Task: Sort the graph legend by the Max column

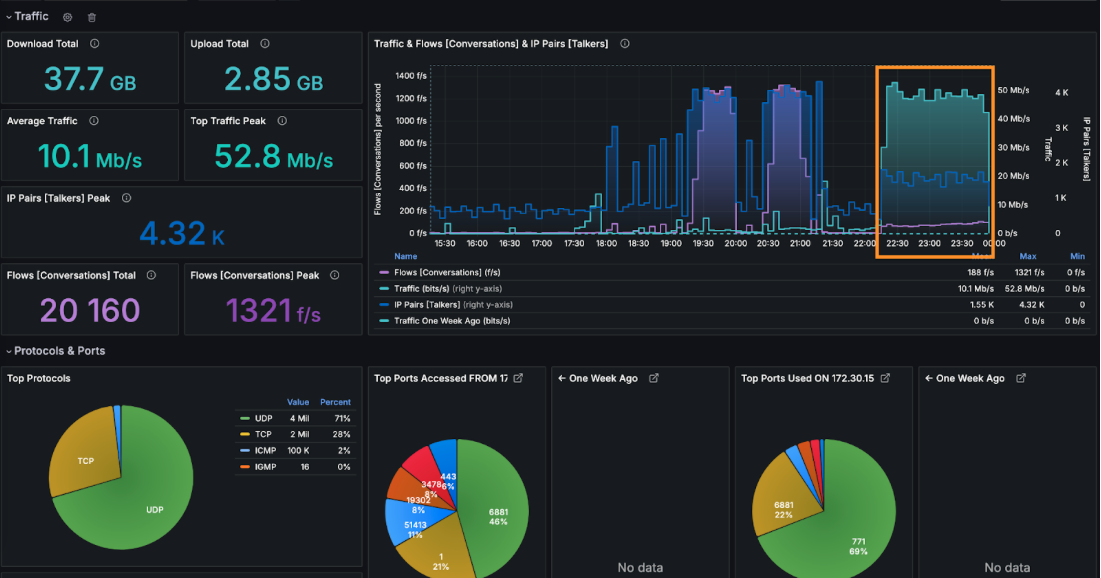Action: tap(1027, 256)
